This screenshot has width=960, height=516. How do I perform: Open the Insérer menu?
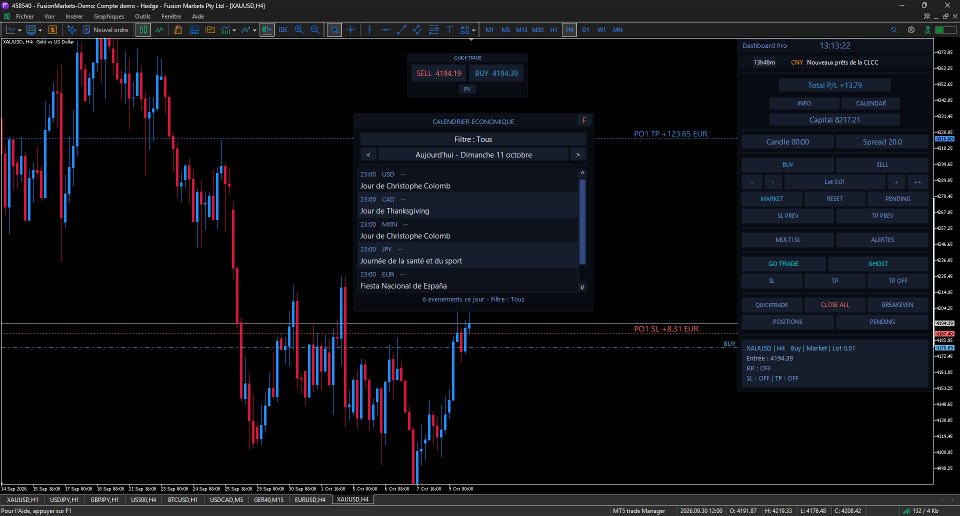[x=74, y=17]
